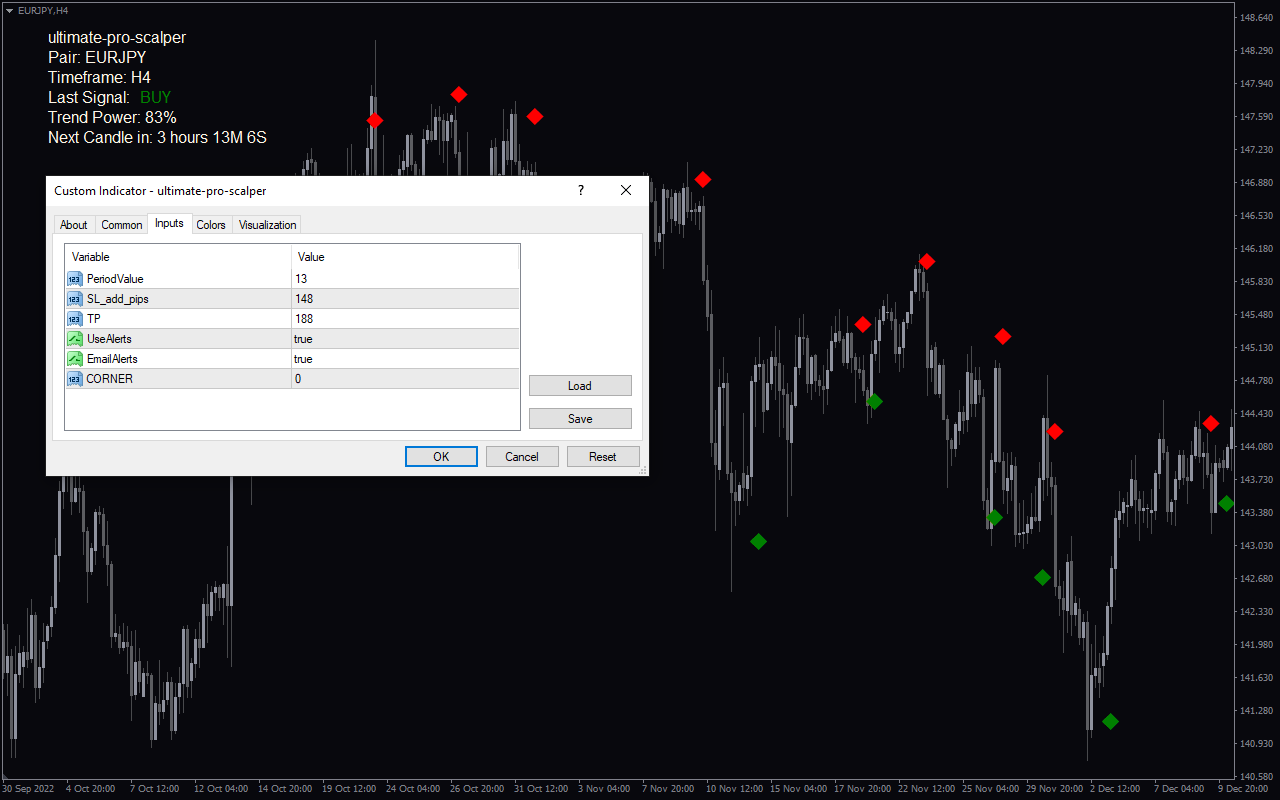1280x800 pixels.
Task: Click the help question mark button
Action: pyautogui.click(x=581, y=190)
